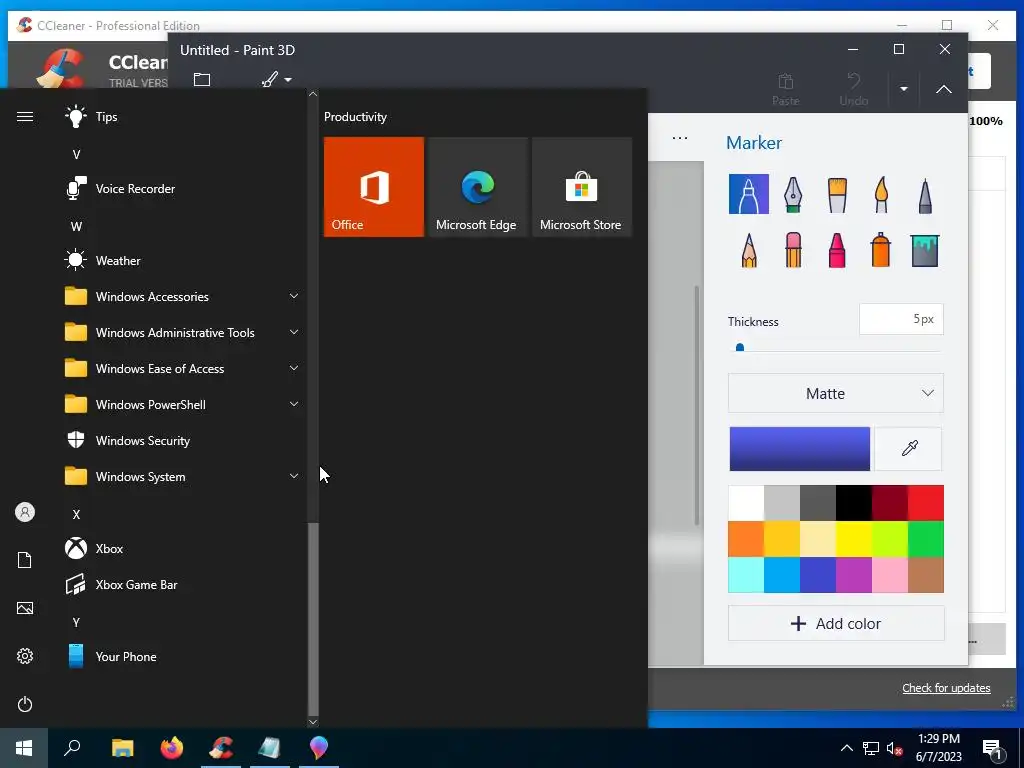Select the Oil brush tool
This screenshot has width=1024, height=768.
(x=837, y=194)
